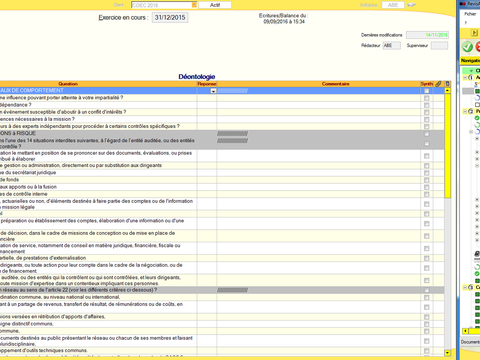Select the Navigation tab in the right panel
Viewport: 480px width, 360px height.
470,61
